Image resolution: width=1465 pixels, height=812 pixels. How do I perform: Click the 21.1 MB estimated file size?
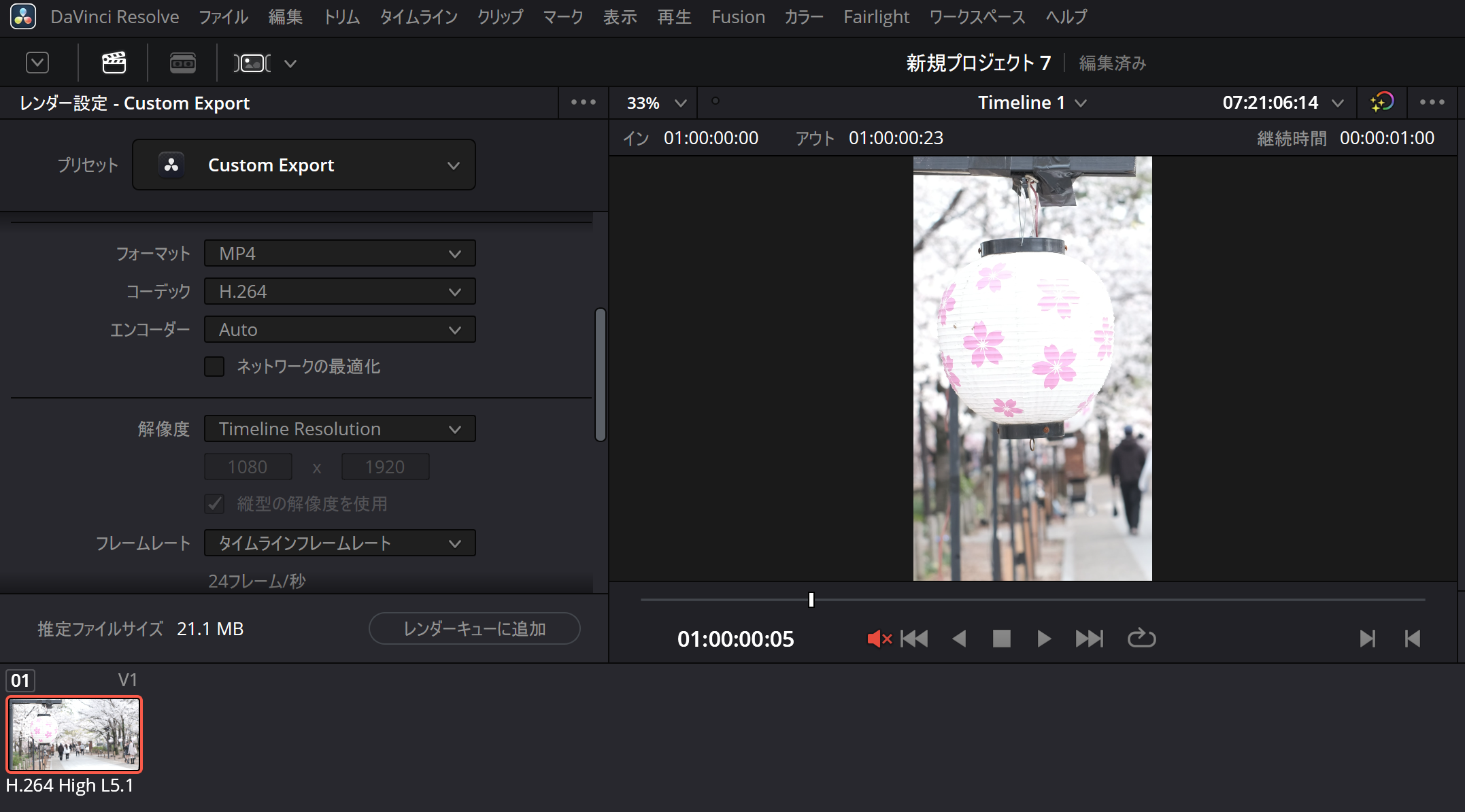210,629
